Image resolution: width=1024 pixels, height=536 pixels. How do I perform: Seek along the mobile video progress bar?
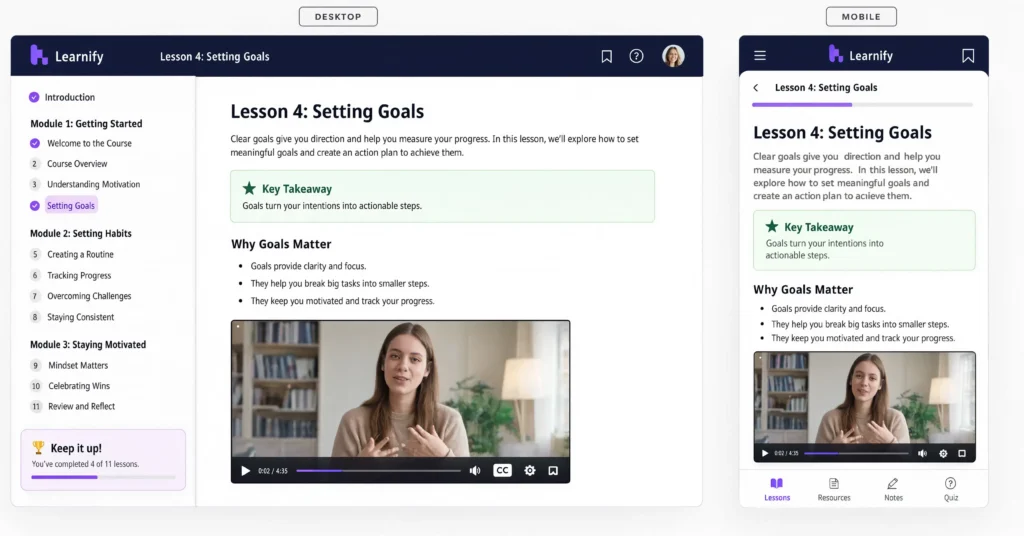(x=856, y=453)
